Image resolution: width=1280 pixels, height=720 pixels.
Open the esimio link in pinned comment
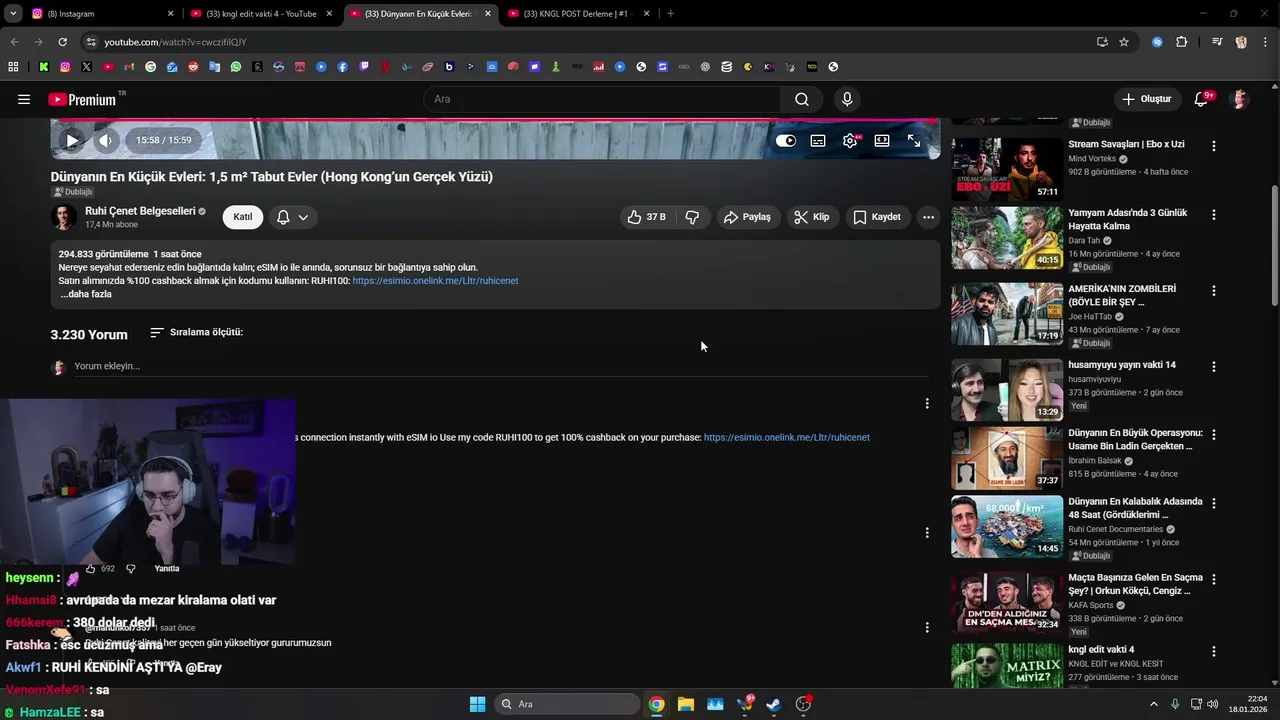pos(787,437)
